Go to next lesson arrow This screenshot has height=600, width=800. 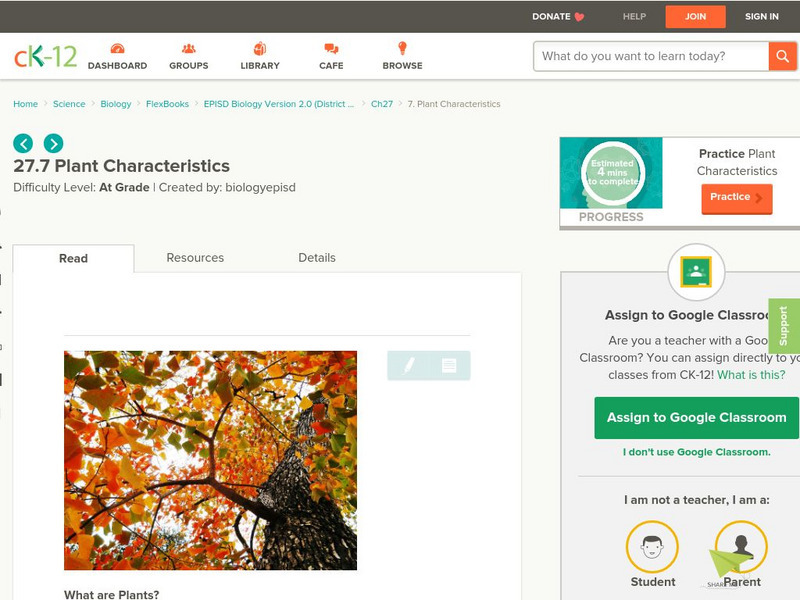(54, 143)
